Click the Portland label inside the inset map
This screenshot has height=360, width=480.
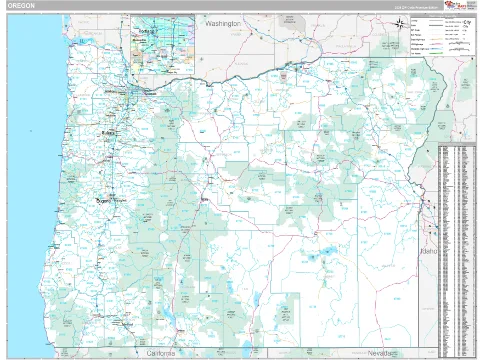[147, 31]
